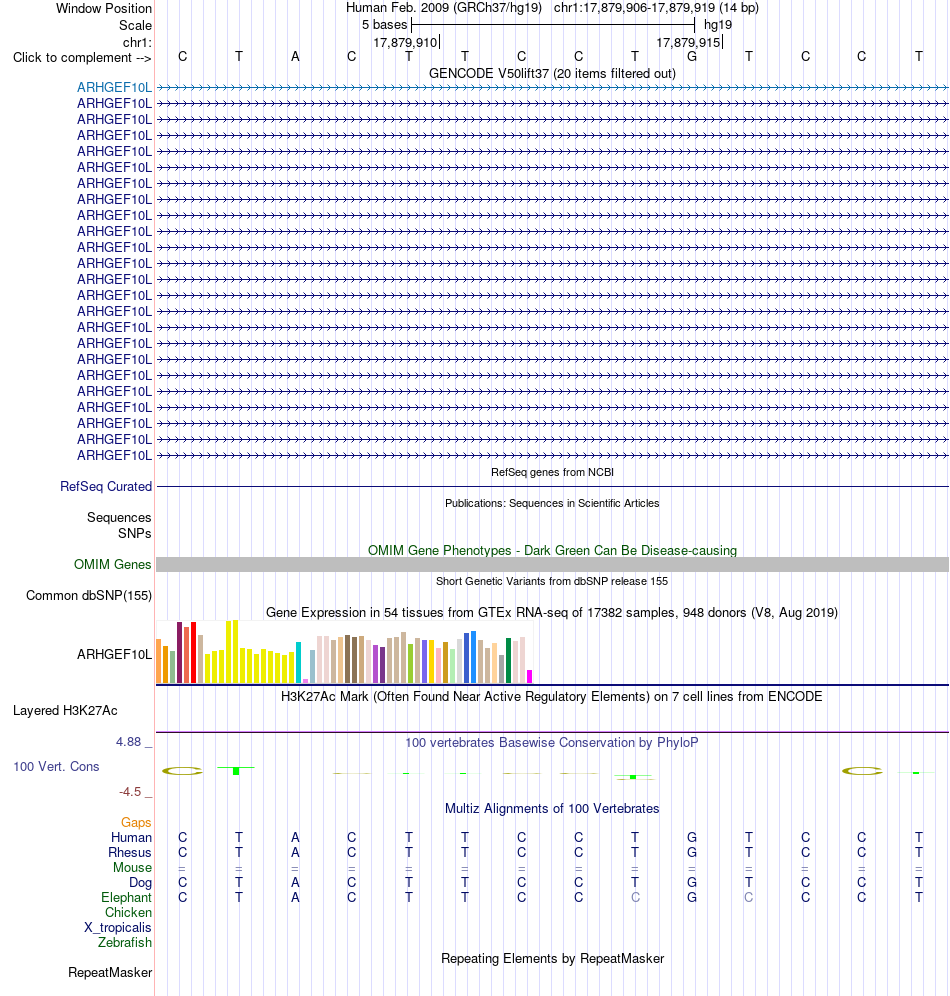Open 'Multiz Alignments of 100 Vertebrates' title
The image size is (950, 996).
point(552,809)
